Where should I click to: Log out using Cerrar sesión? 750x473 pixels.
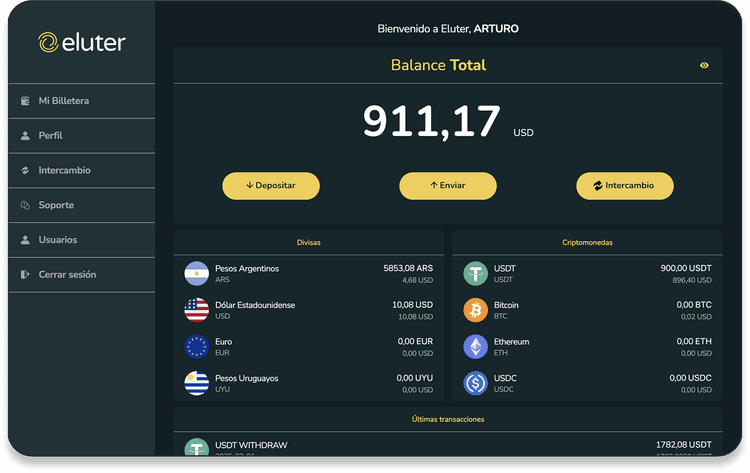67,275
